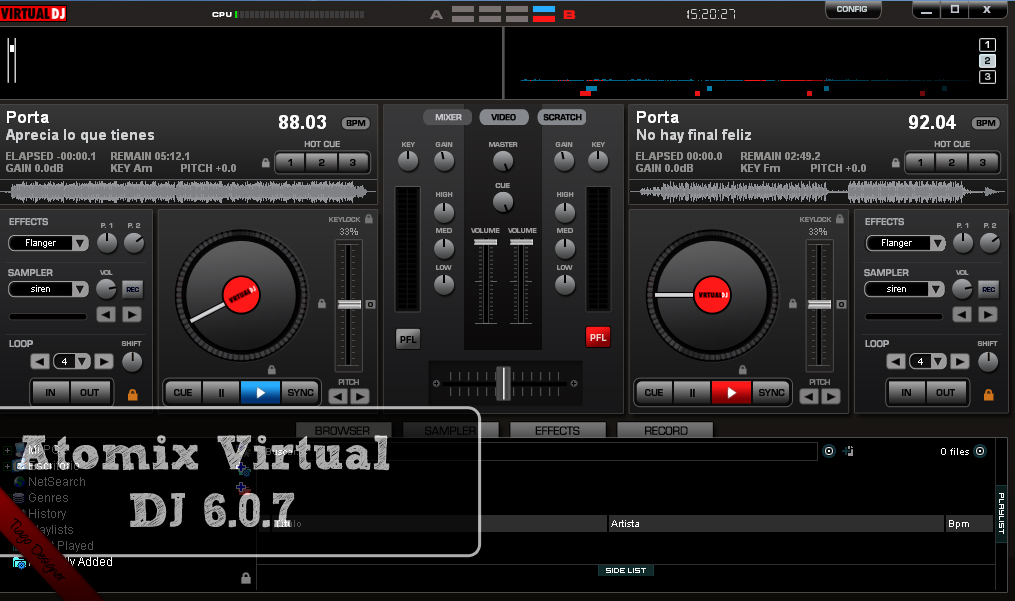Set left deck hot cue 1

coord(290,163)
